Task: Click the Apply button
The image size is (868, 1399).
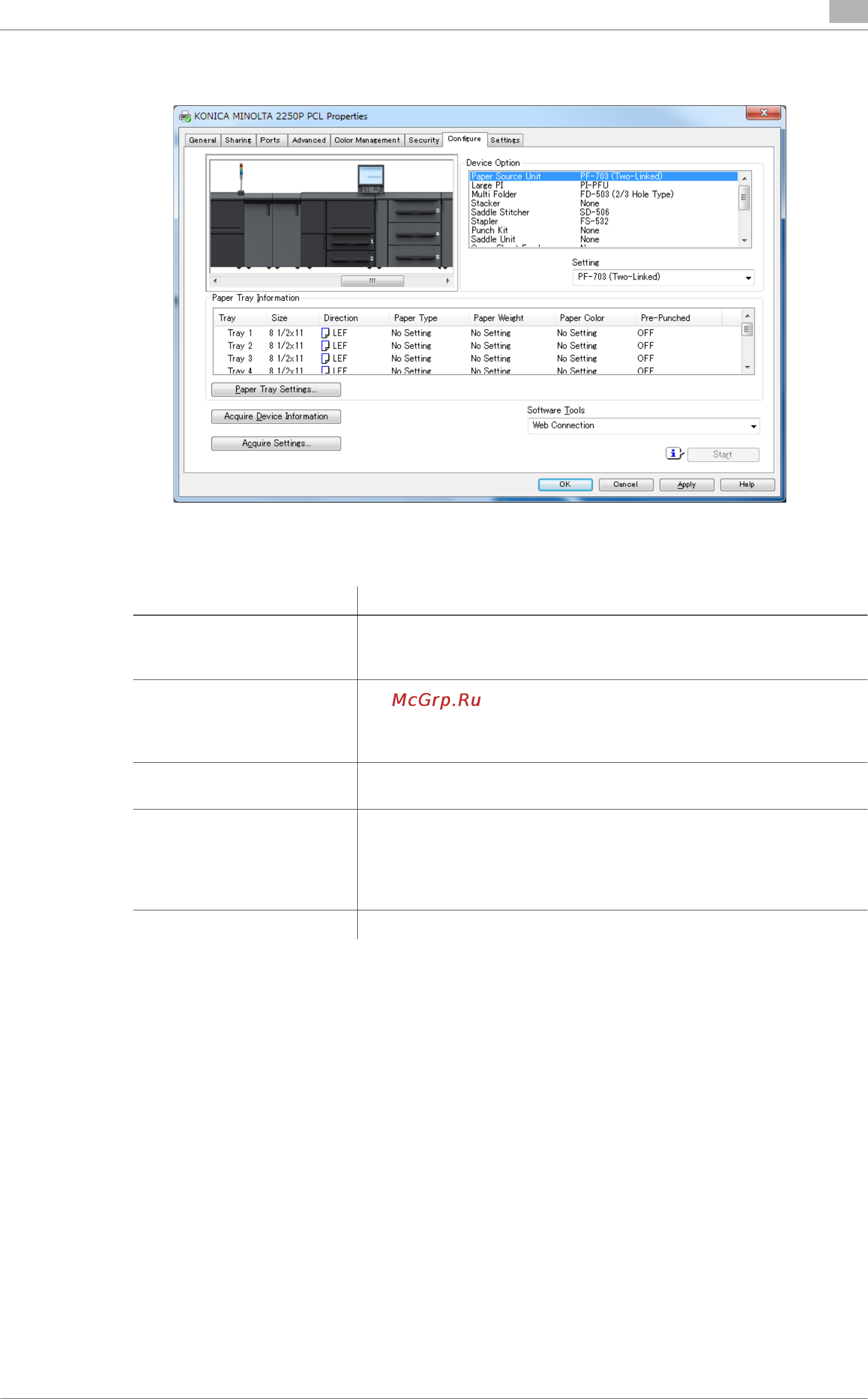Action: [x=687, y=485]
